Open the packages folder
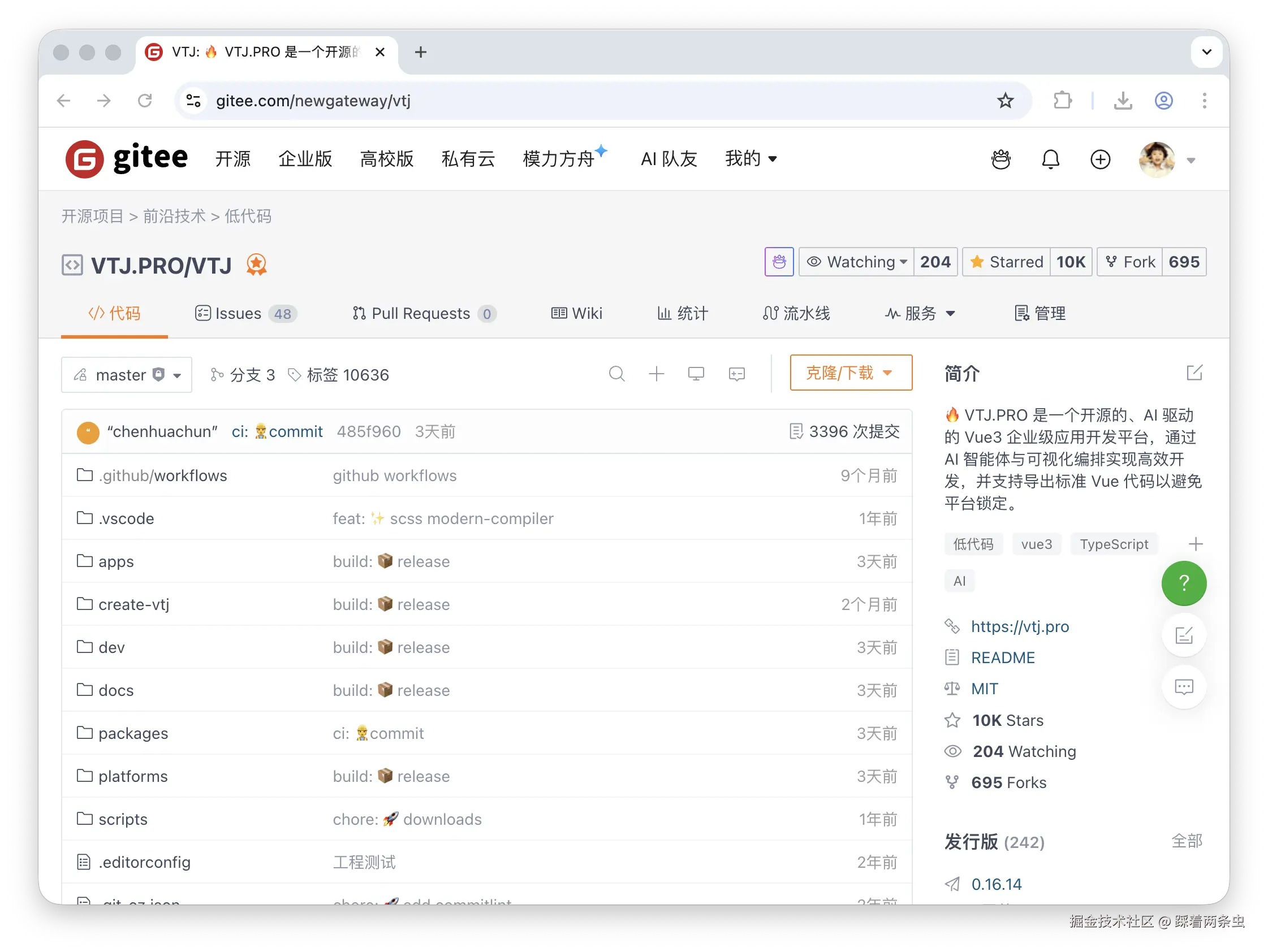Screen dimensions: 1268x952 pos(133,733)
